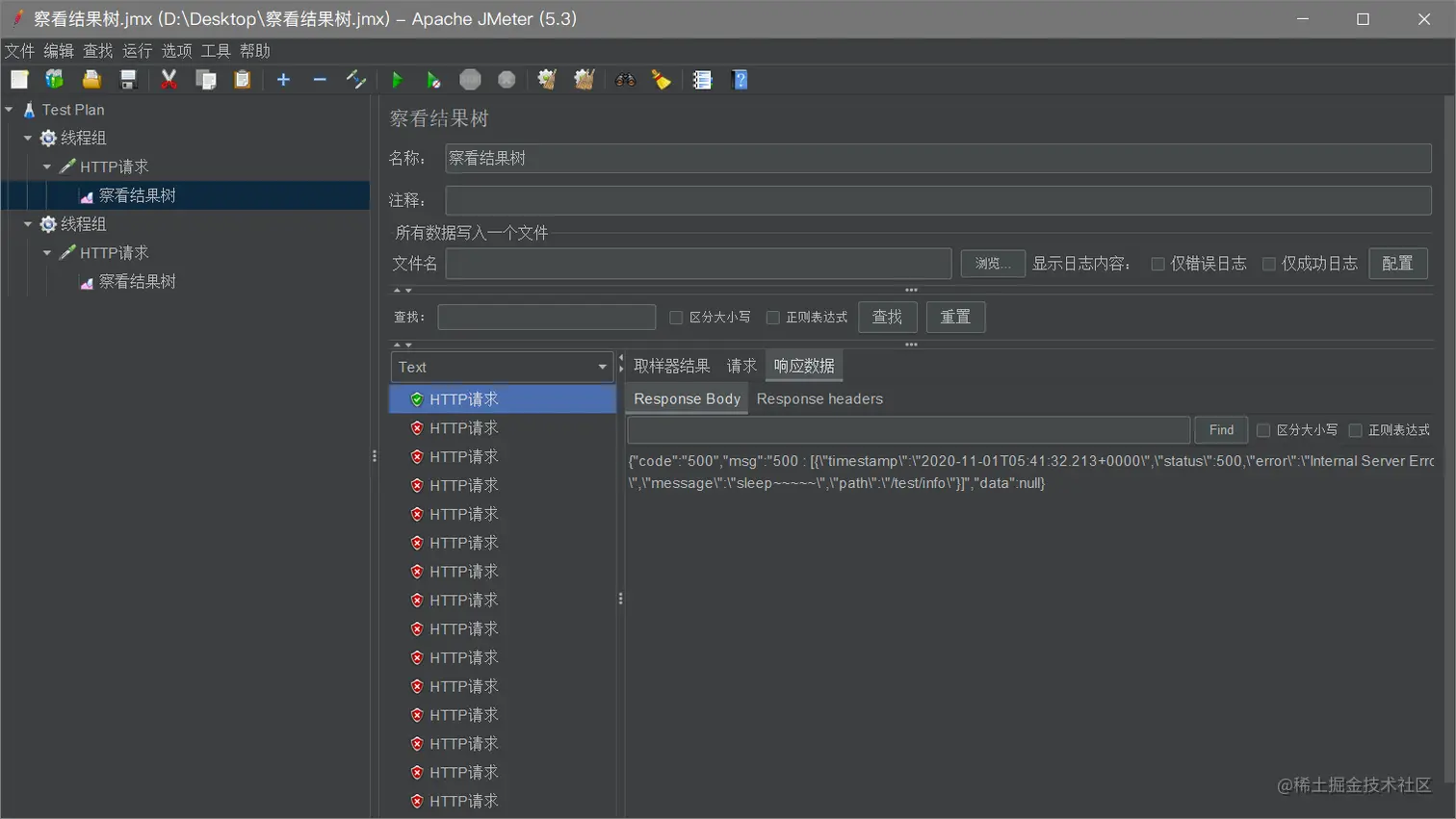The height and width of the screenshot is (819, 1456).
Task: Tick 区分大小写 beside the 查找 field
Action: coord(676,318)
